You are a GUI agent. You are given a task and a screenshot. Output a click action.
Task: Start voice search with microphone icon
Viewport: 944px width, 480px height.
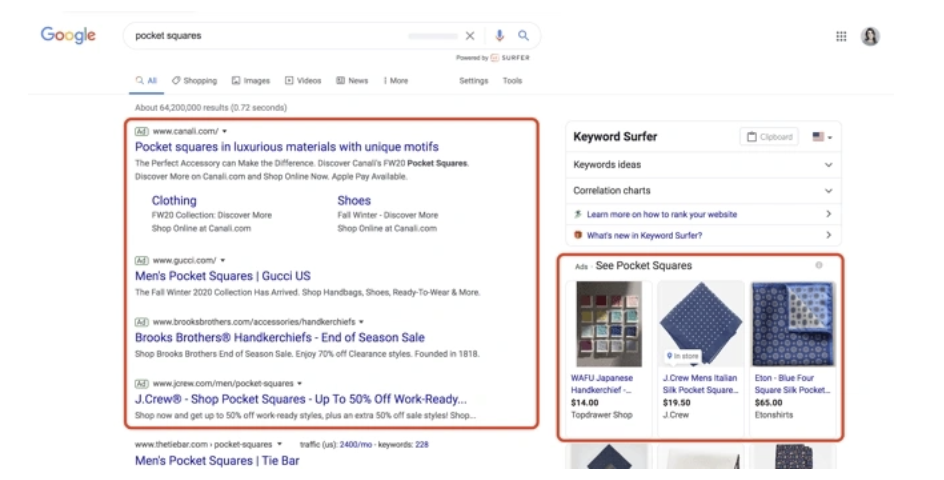[x=499, y=36]
